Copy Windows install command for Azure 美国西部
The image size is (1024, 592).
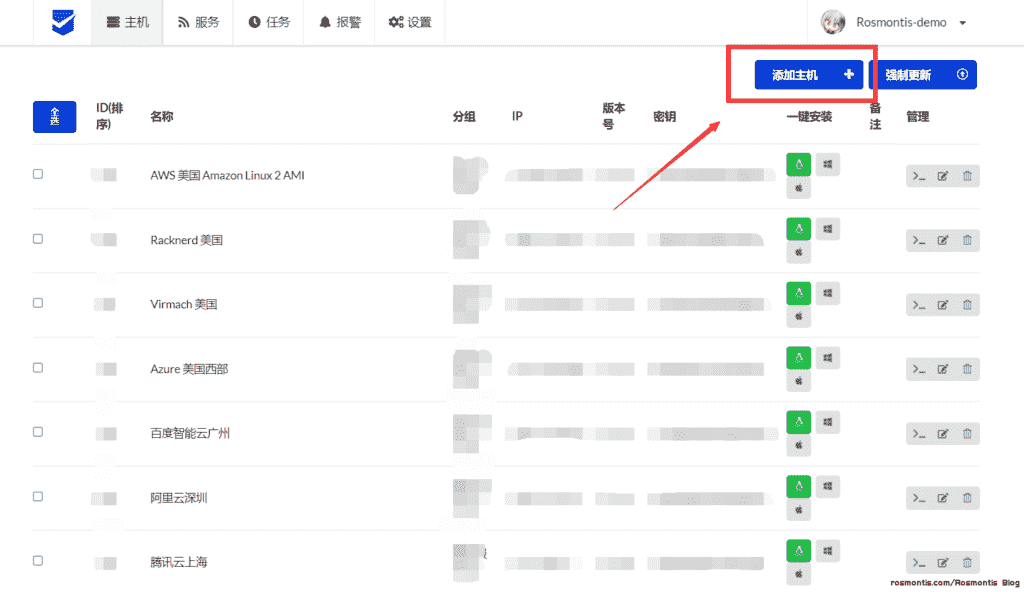(827, 357)
